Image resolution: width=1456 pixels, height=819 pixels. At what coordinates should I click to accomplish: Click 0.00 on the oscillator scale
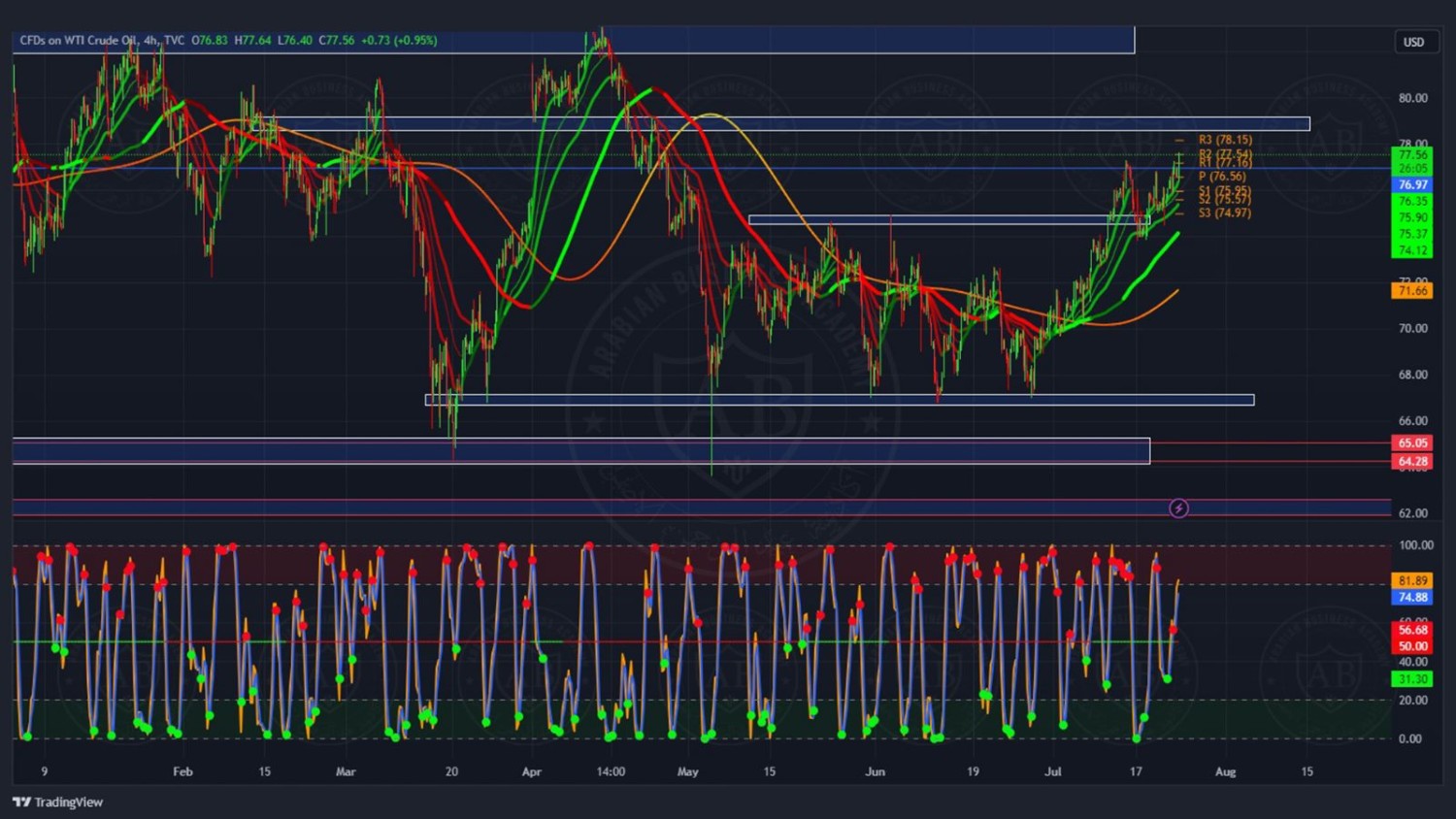(1409, 738)
